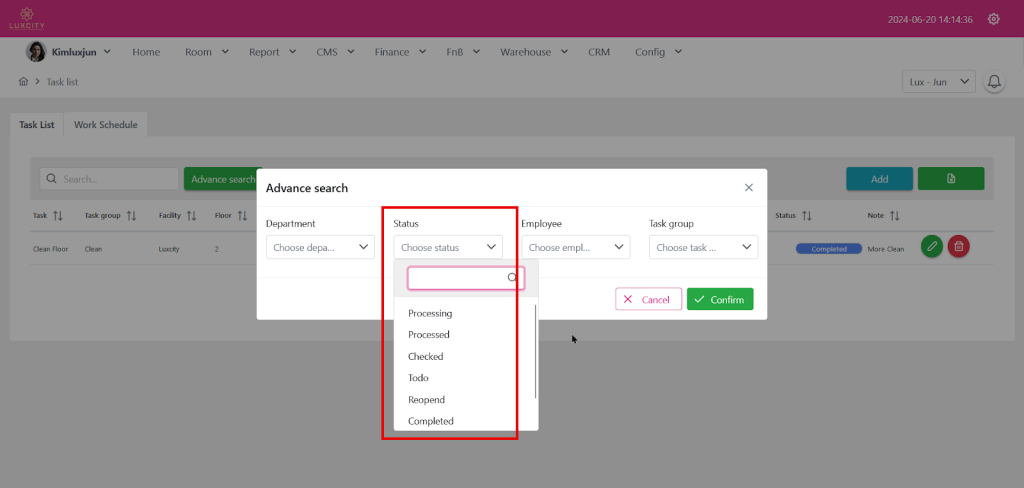Screen dimensions: 1024x488
Task: Open the notification bell
Action: tap(994, 82)
